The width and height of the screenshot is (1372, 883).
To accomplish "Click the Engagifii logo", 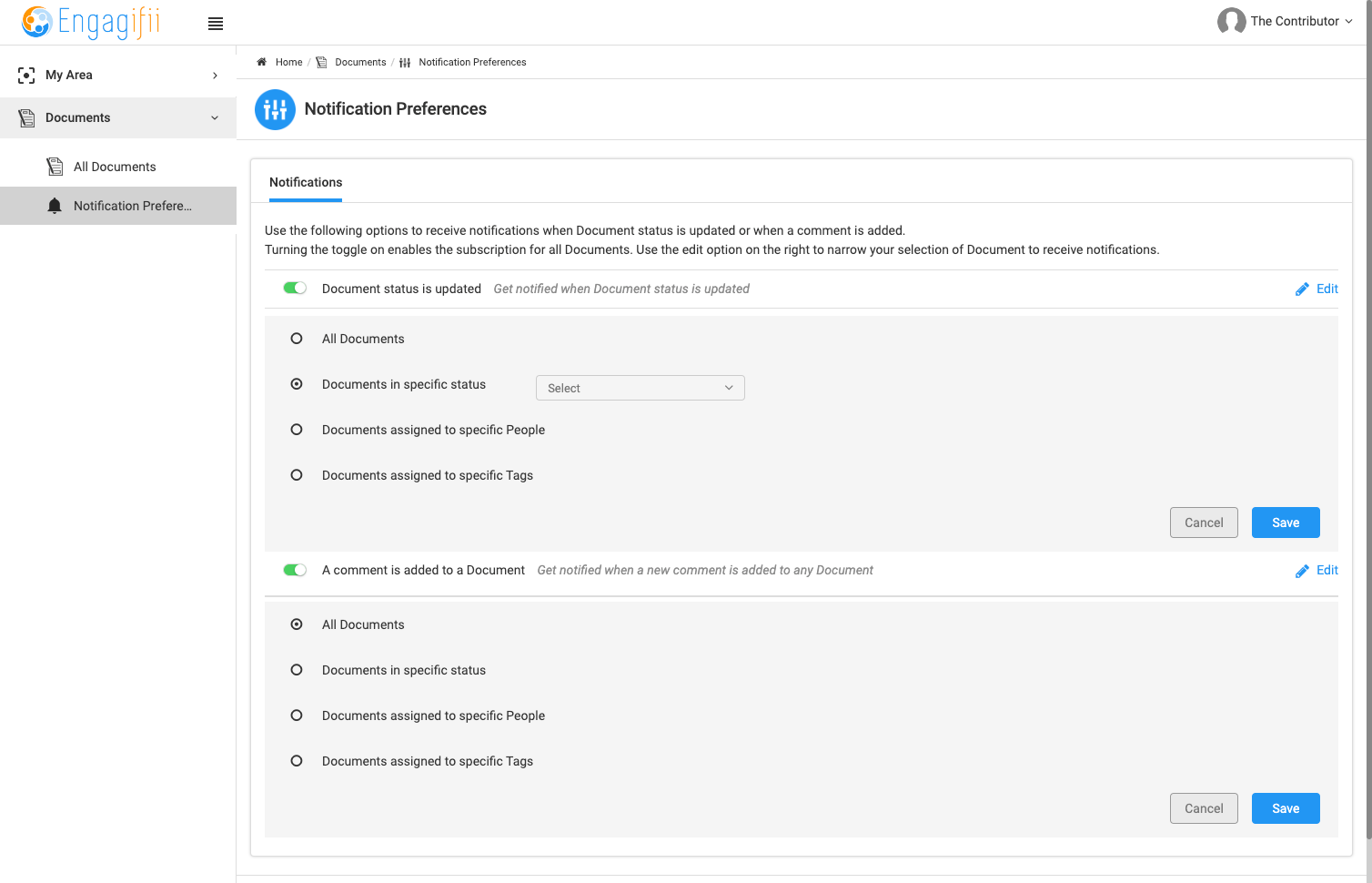I will 90,22.
